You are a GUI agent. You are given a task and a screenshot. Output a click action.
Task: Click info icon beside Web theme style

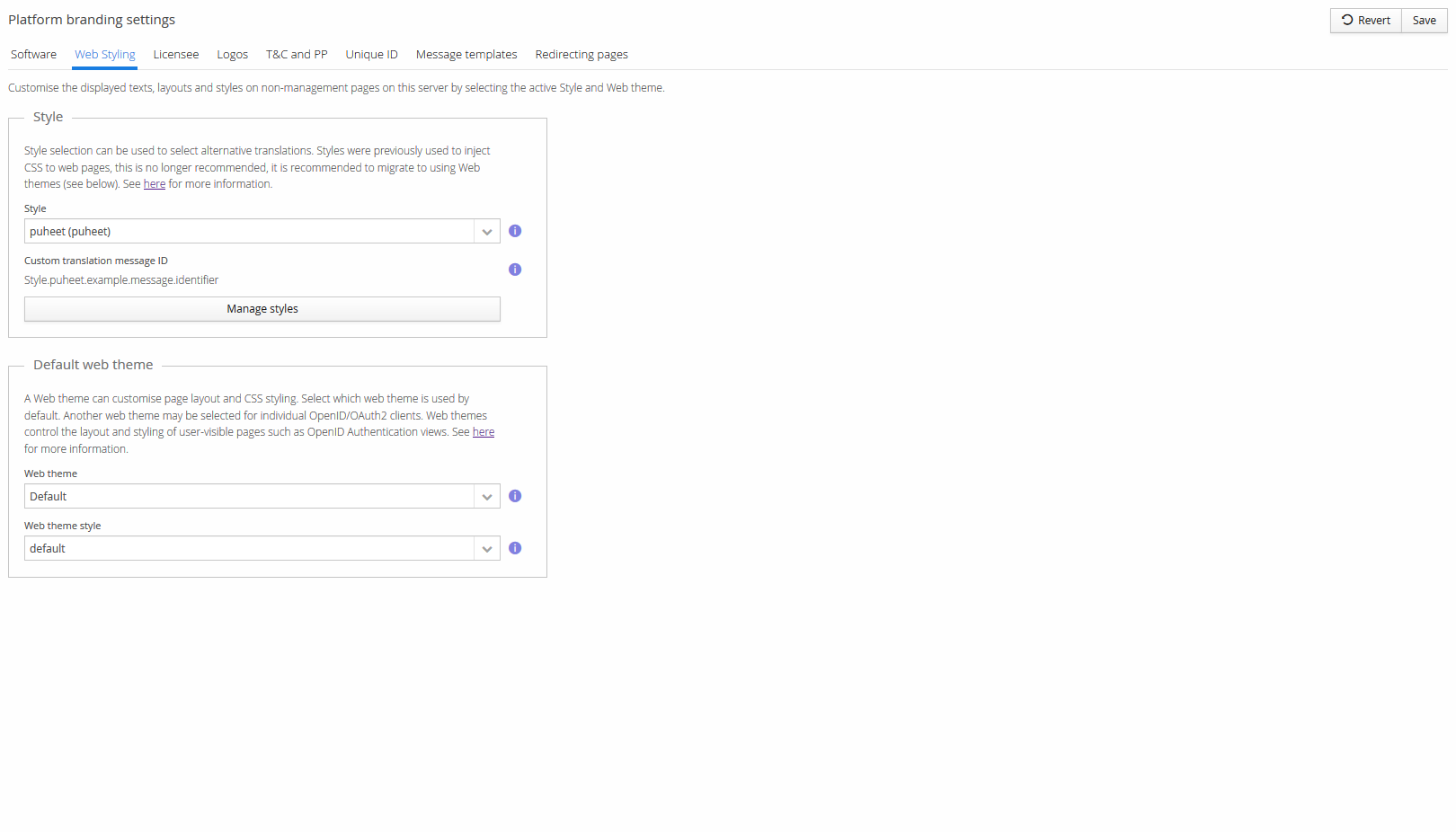click(x=515, y=548)
